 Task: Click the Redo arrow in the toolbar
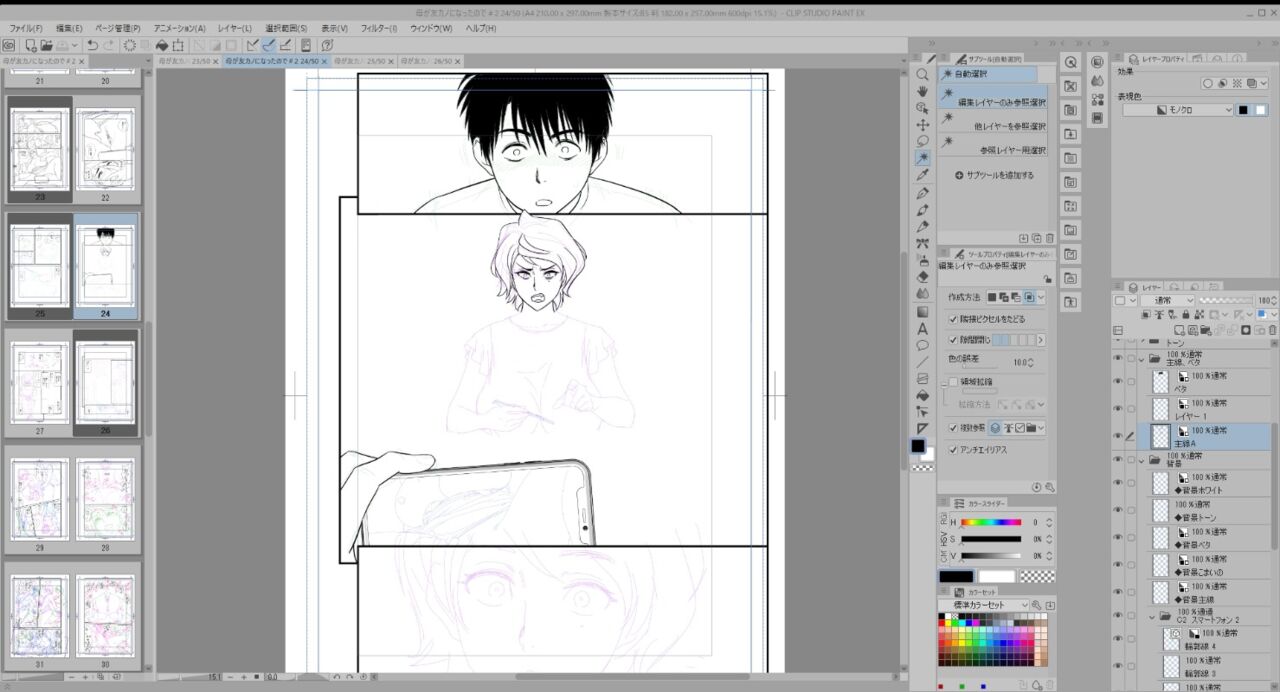(x=108, y=45)
